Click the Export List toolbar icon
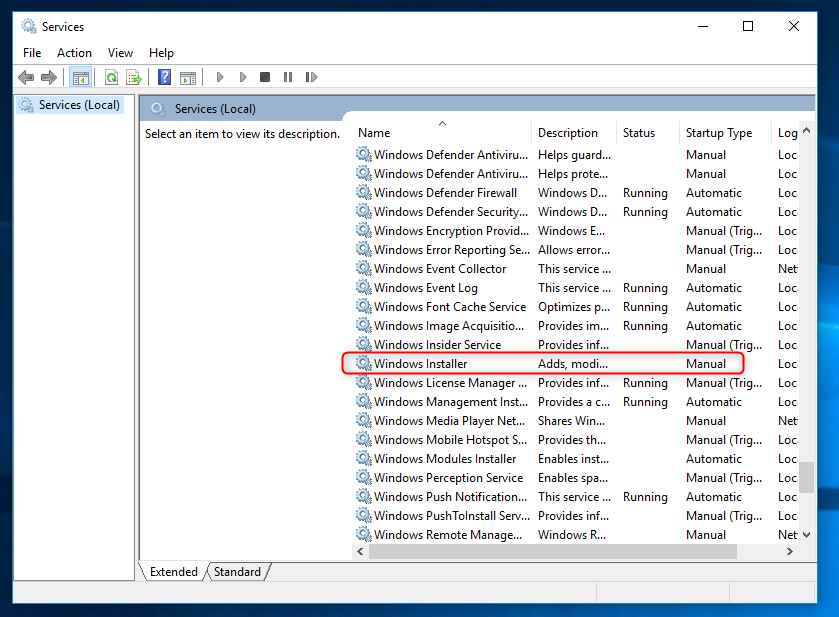 tap(134, 77)
